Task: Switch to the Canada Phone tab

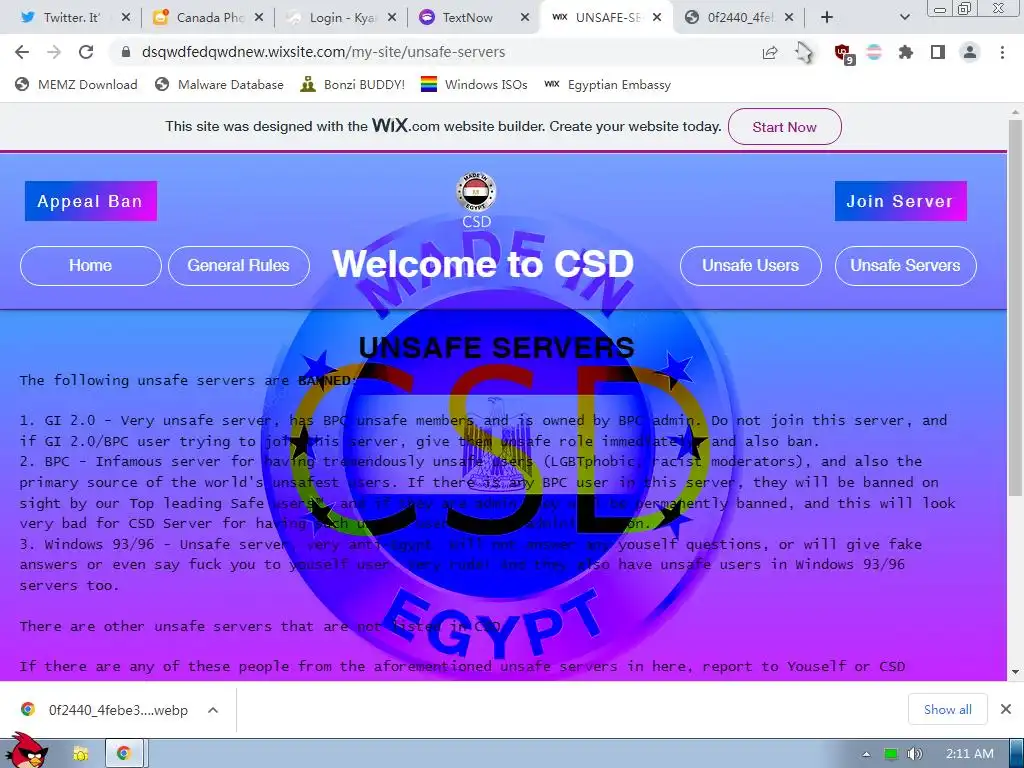Action: pyautogui.click(x=206, y=18)
